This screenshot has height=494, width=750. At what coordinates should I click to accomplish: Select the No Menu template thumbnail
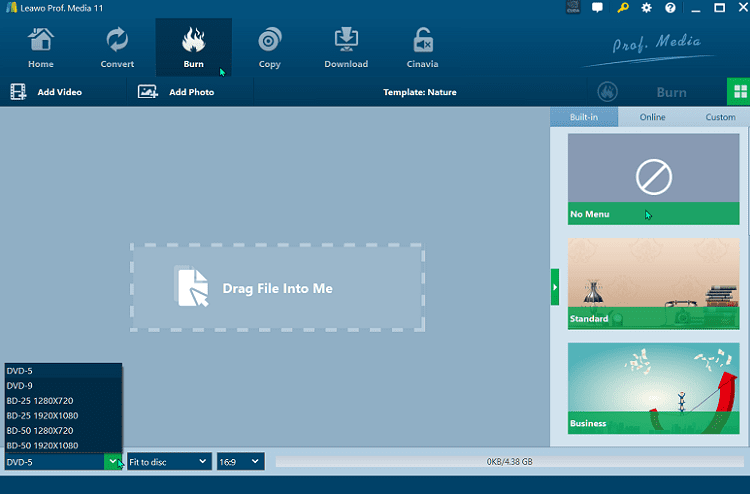653,179
